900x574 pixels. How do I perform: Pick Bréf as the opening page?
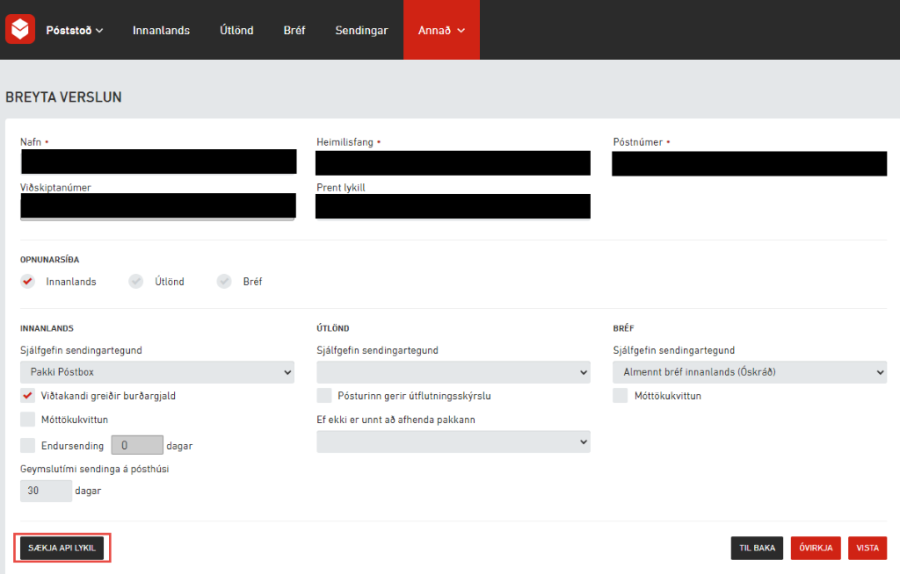point(224,282)
